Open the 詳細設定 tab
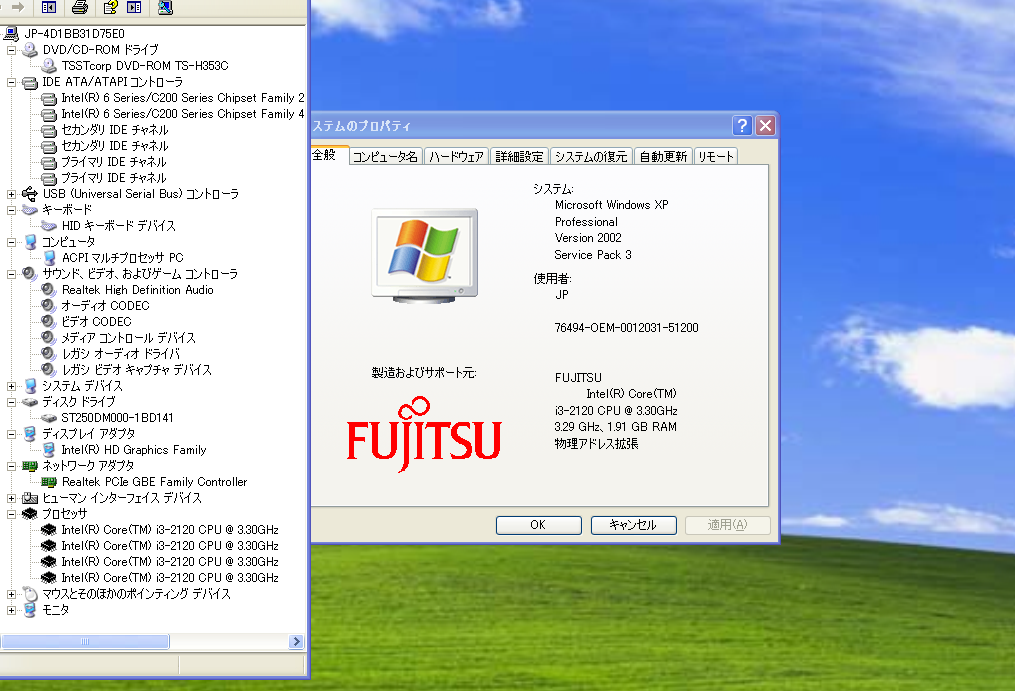 point(520,156)
